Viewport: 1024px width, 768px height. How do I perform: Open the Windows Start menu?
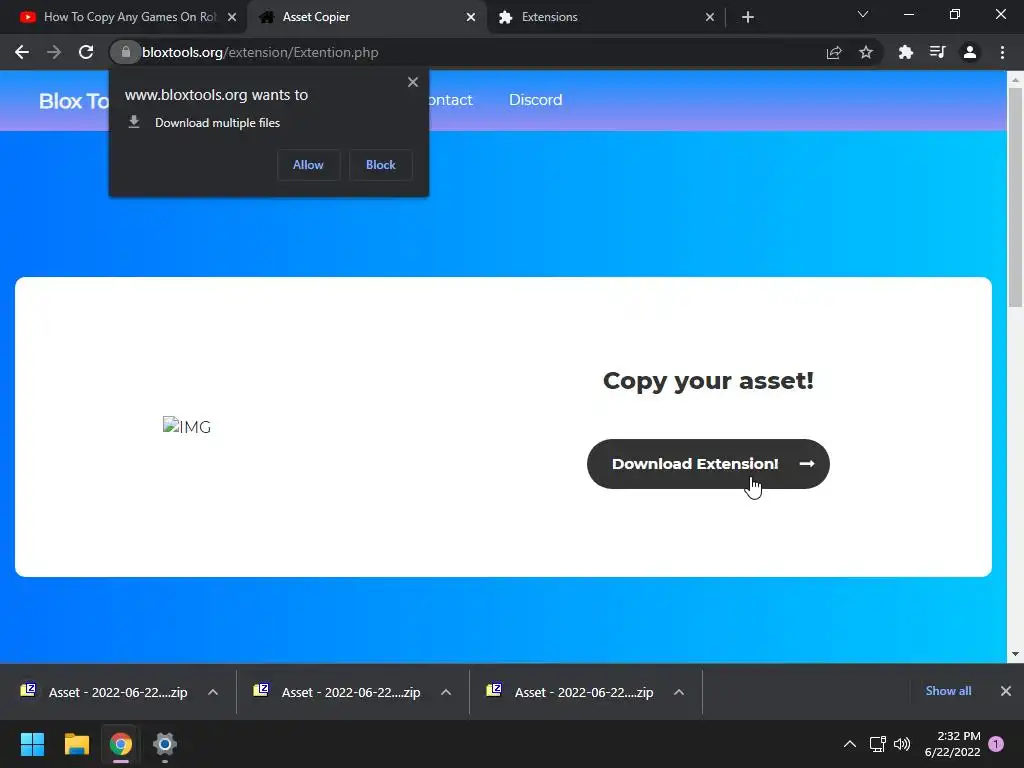click(32, 744)
